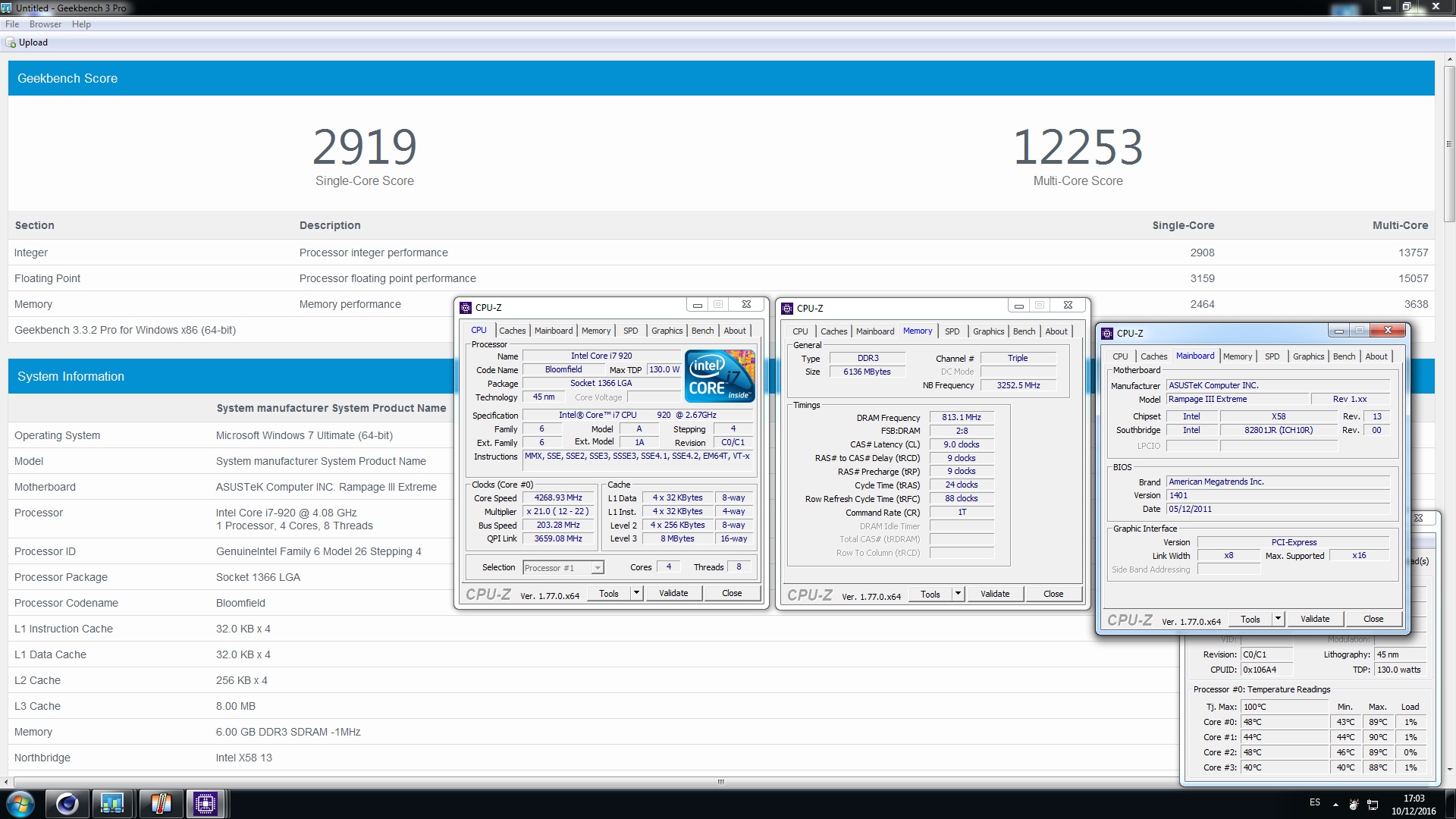Click Validate in the Memory window

(995, 594)
